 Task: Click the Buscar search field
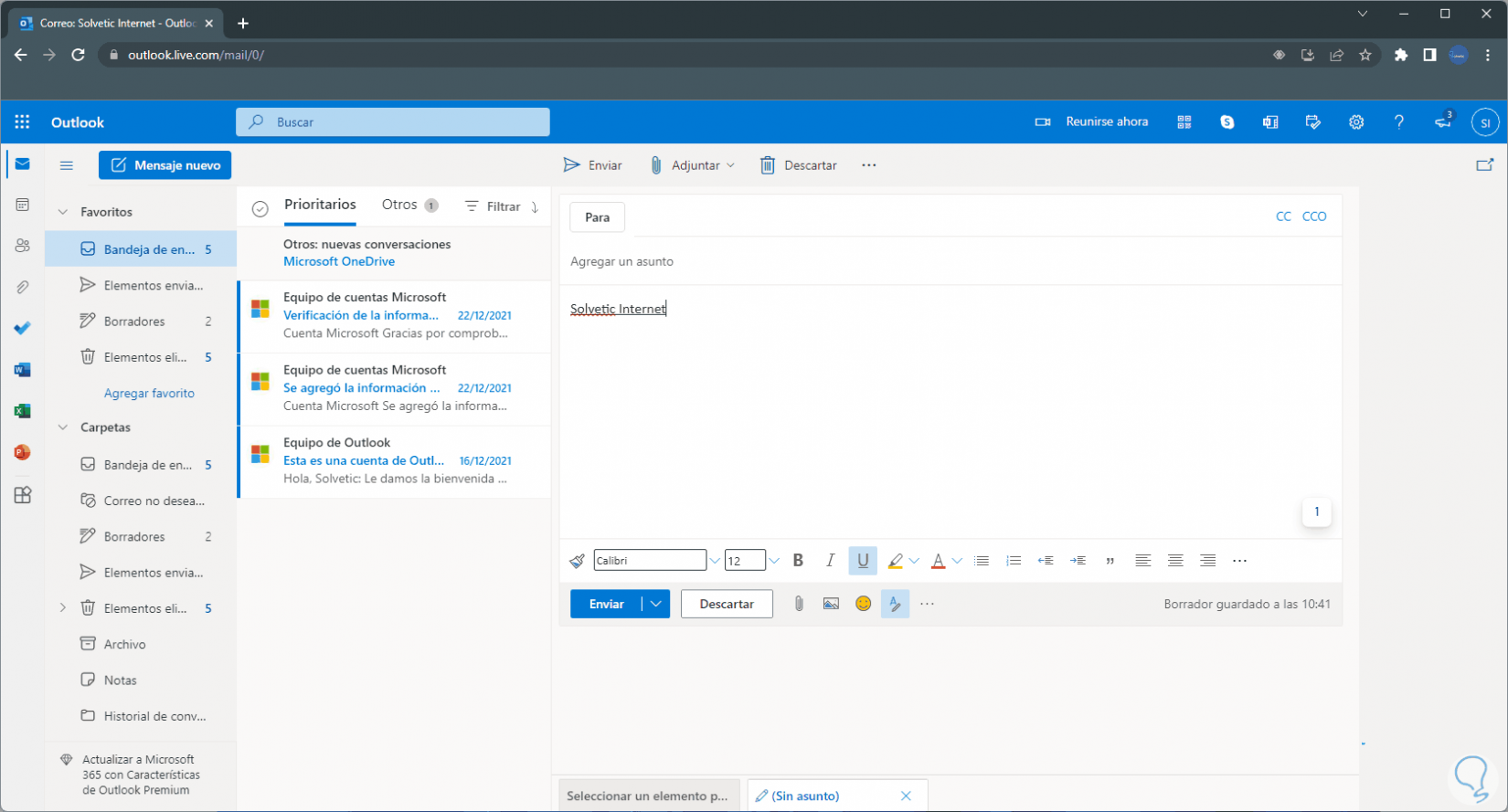(x=393, y=121)
